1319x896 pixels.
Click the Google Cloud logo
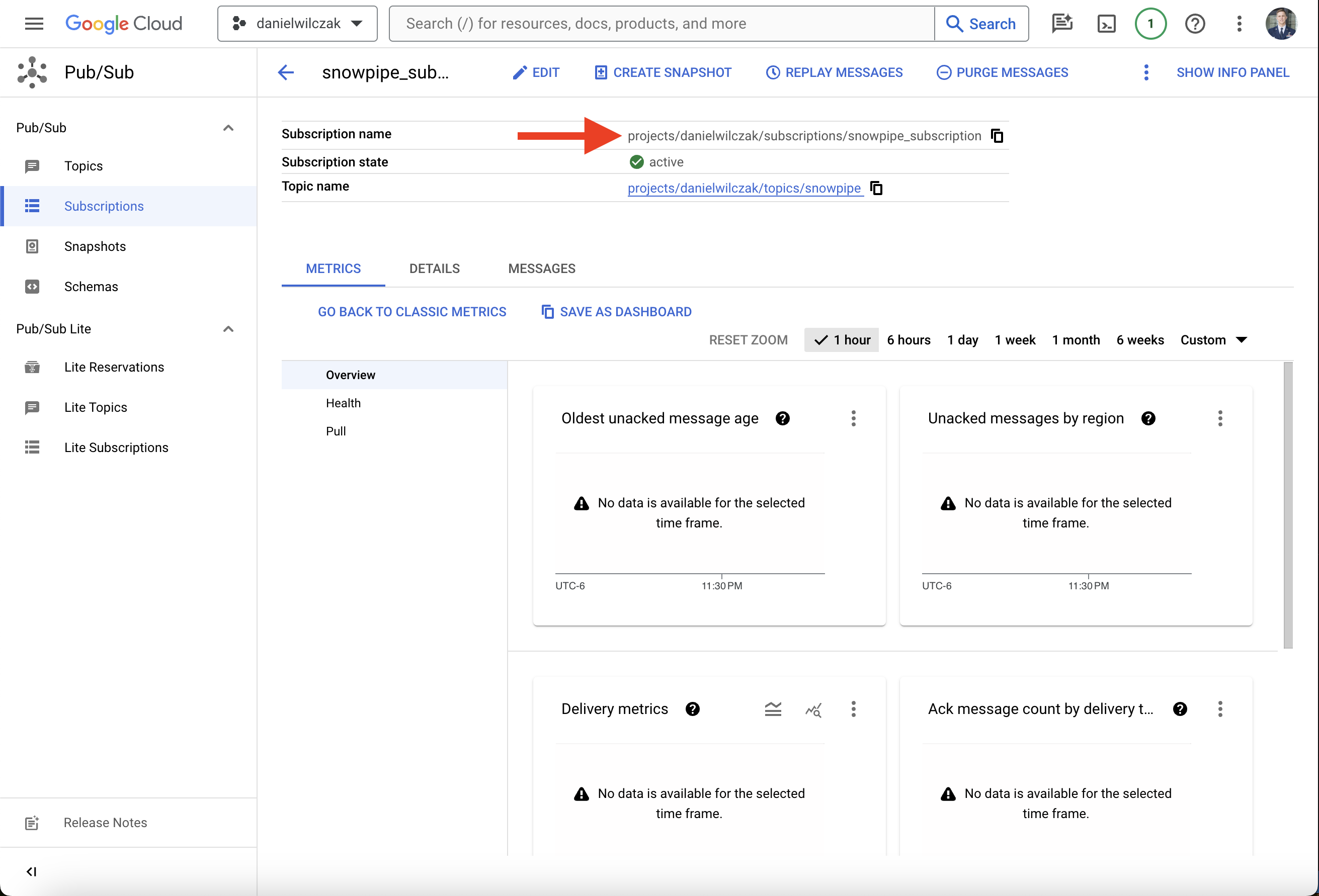point(124,24)
